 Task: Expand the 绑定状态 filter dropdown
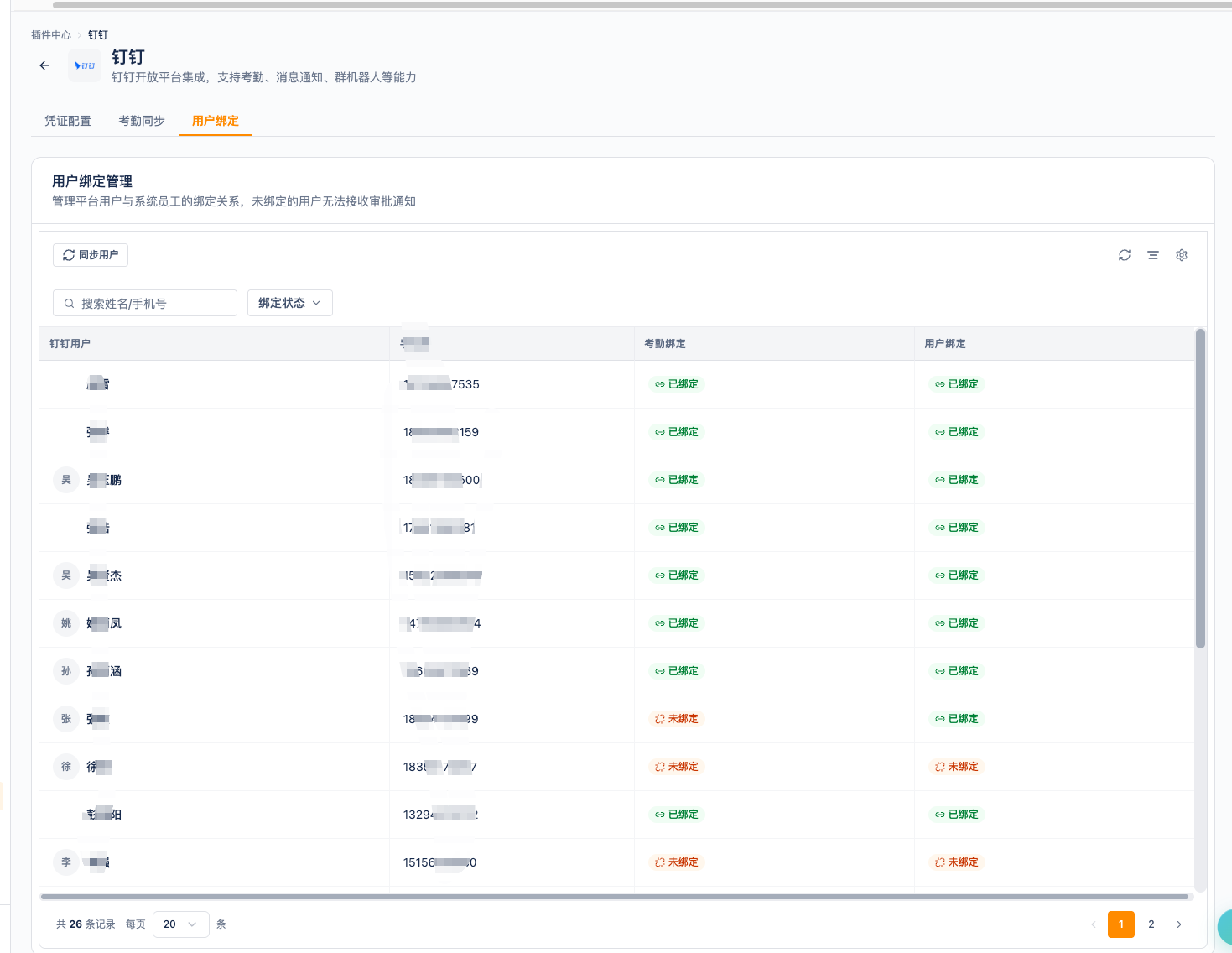(x=290, y=303)
